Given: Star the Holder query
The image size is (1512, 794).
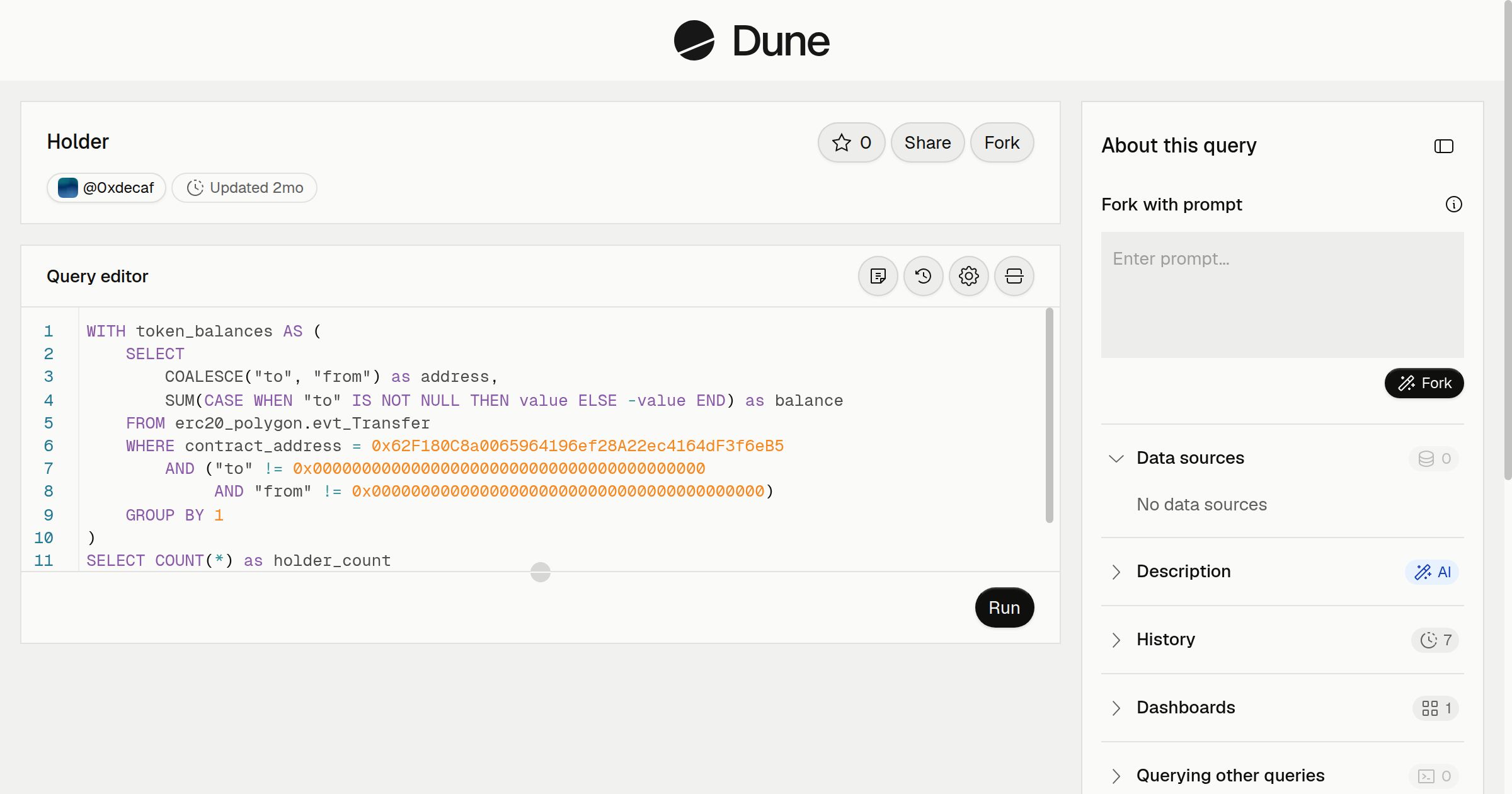Looking at the screenshot, I should (x=852, y=142).
